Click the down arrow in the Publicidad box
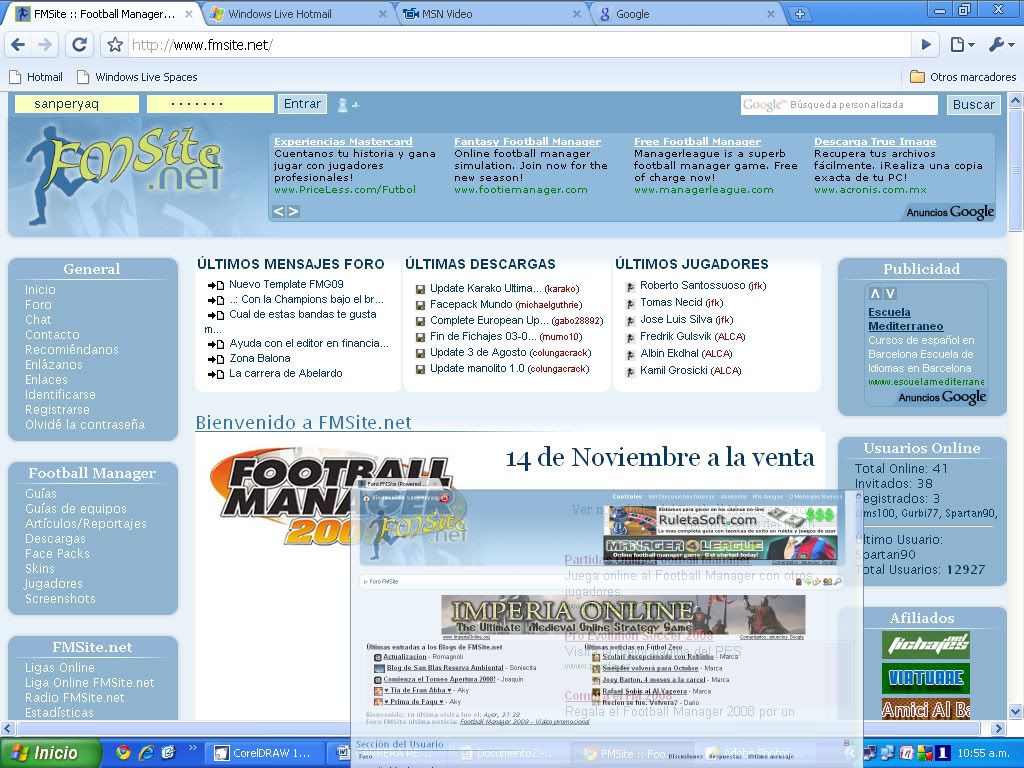Viewport: 1024px width, 768px height. (x=890, y=294)
